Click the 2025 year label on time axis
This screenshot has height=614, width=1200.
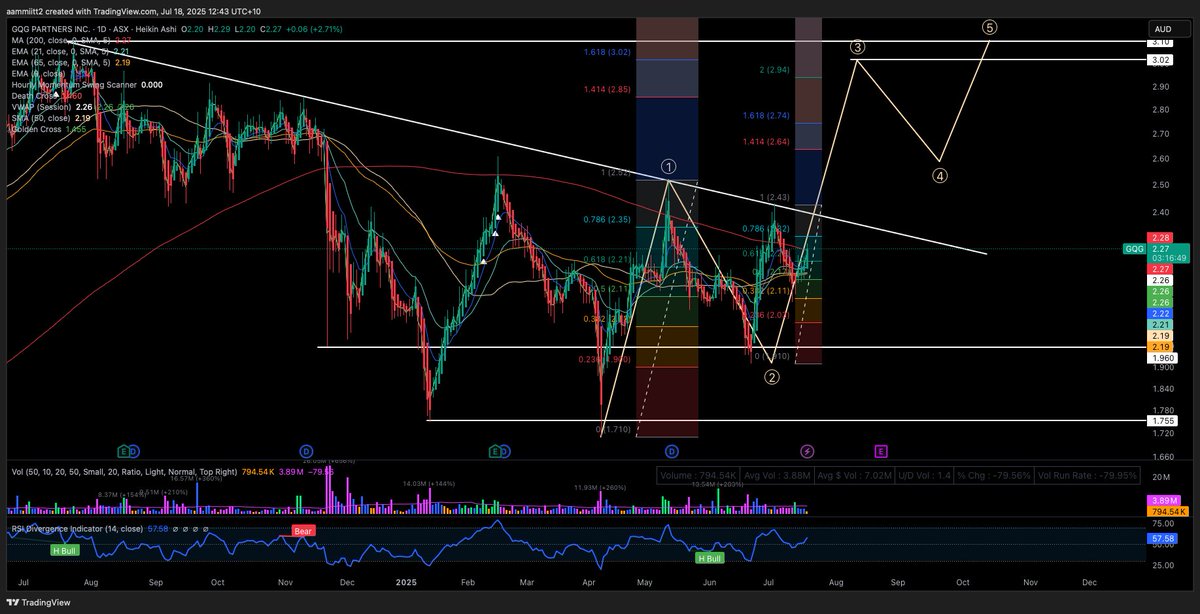[405, 580]
